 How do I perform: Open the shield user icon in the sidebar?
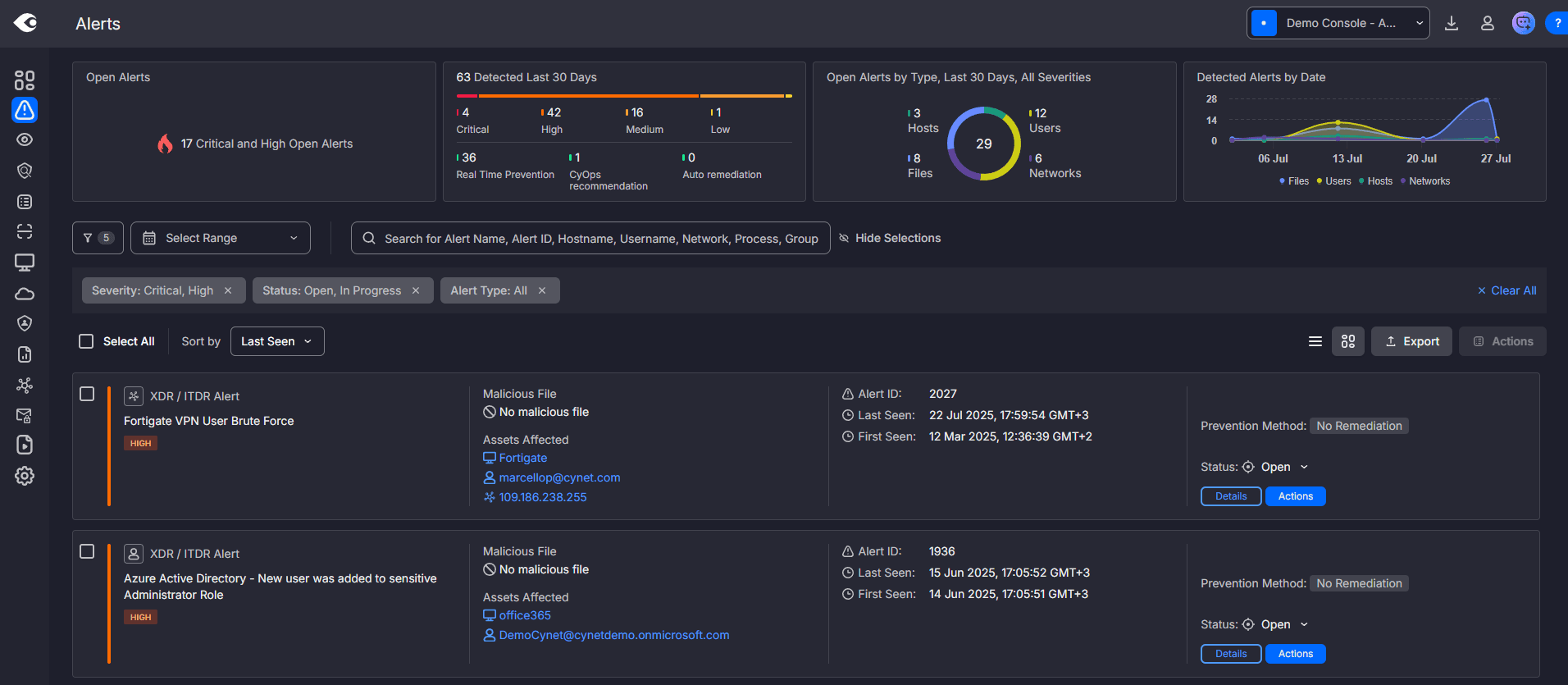[x=25, y=323]
